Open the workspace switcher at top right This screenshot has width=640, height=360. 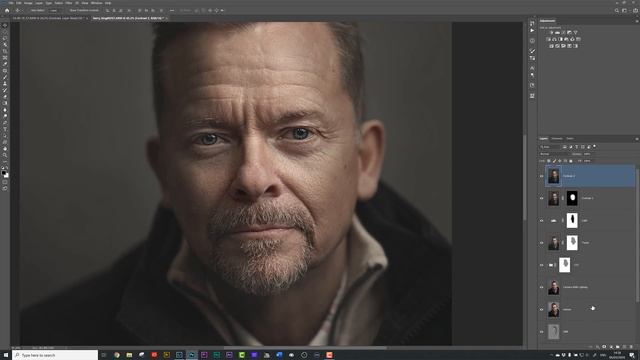point(624,11)
